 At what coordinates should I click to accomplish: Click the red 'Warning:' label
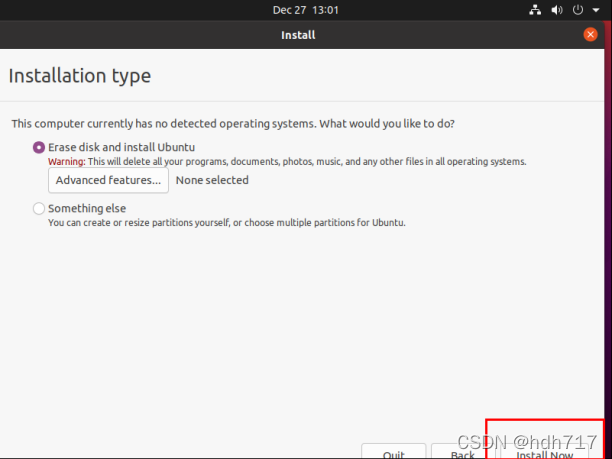click(x=67, y=162)
